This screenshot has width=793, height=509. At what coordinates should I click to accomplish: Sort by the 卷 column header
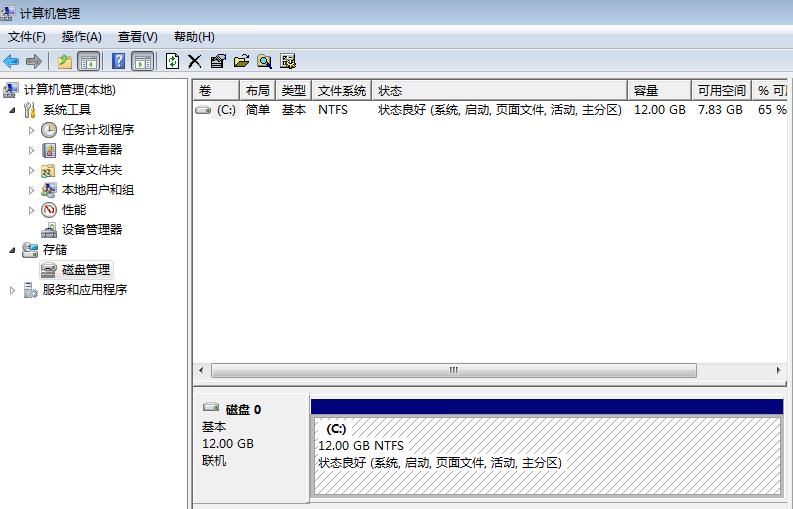[216, 91]
